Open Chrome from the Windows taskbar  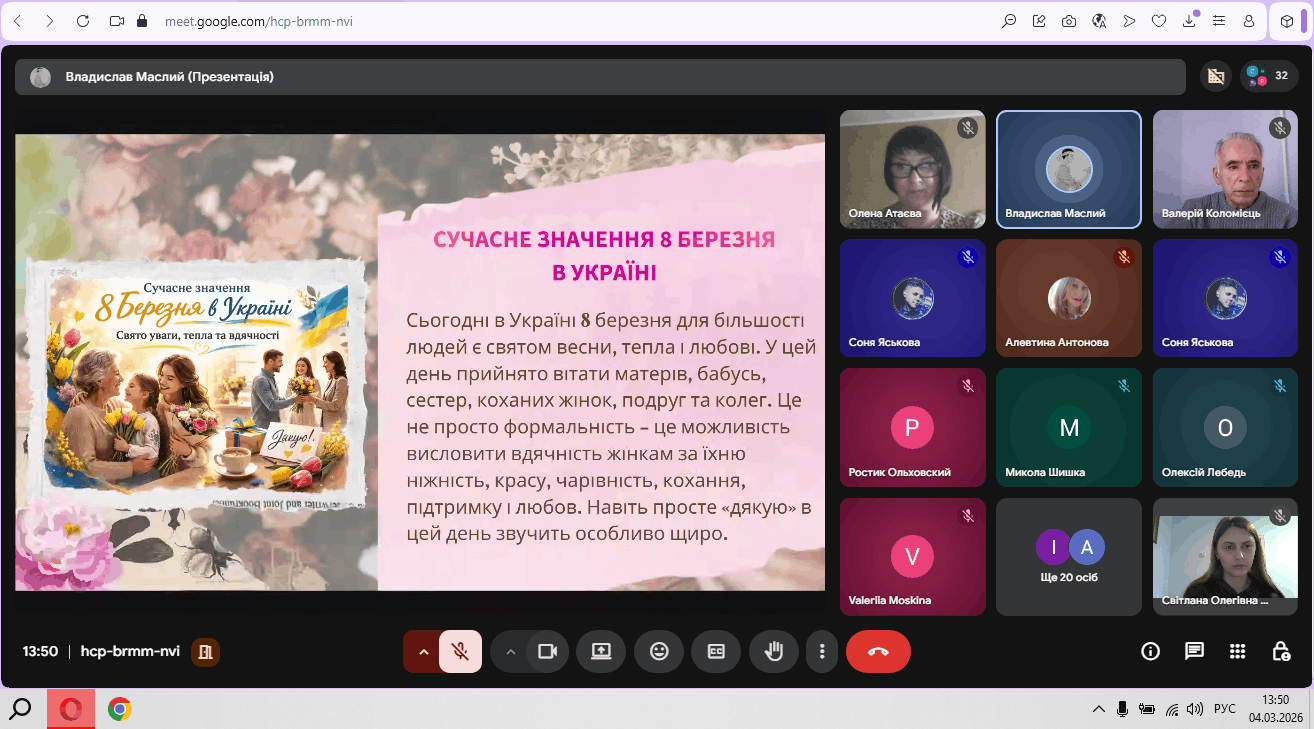pyautogui.click(x=120, y=709)
